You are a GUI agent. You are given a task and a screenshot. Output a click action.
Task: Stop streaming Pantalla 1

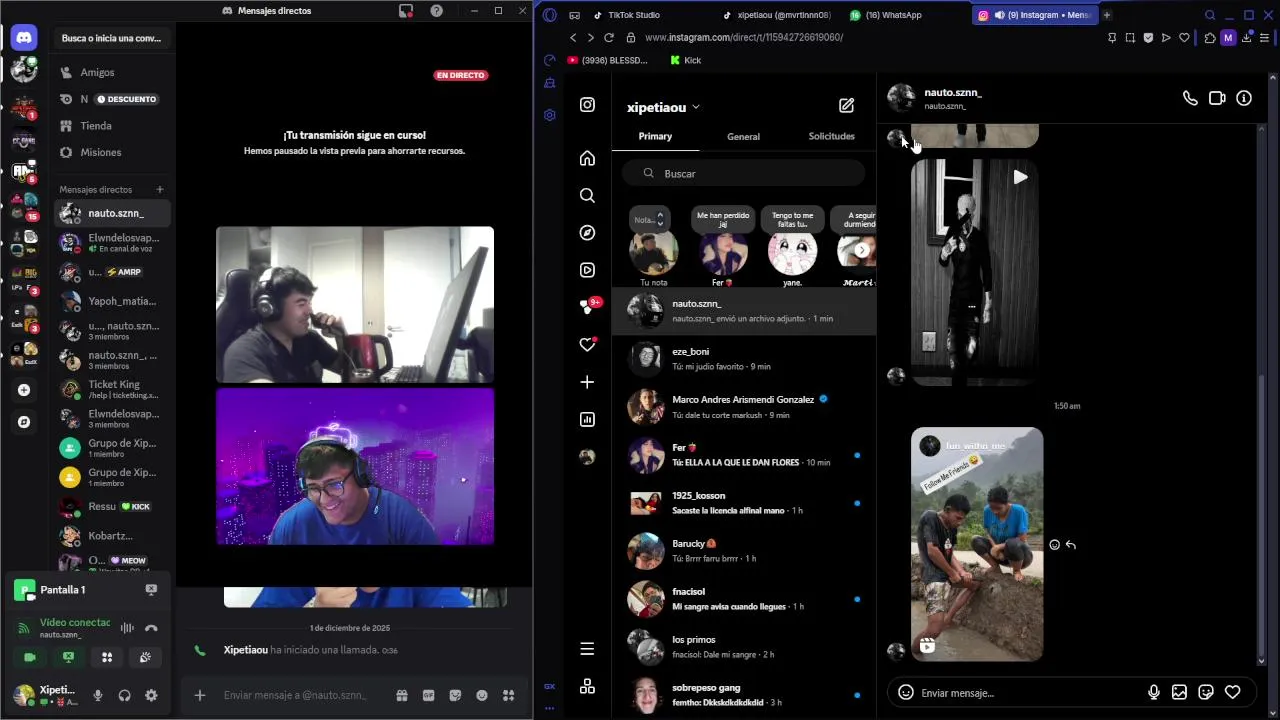click(151, 590)
